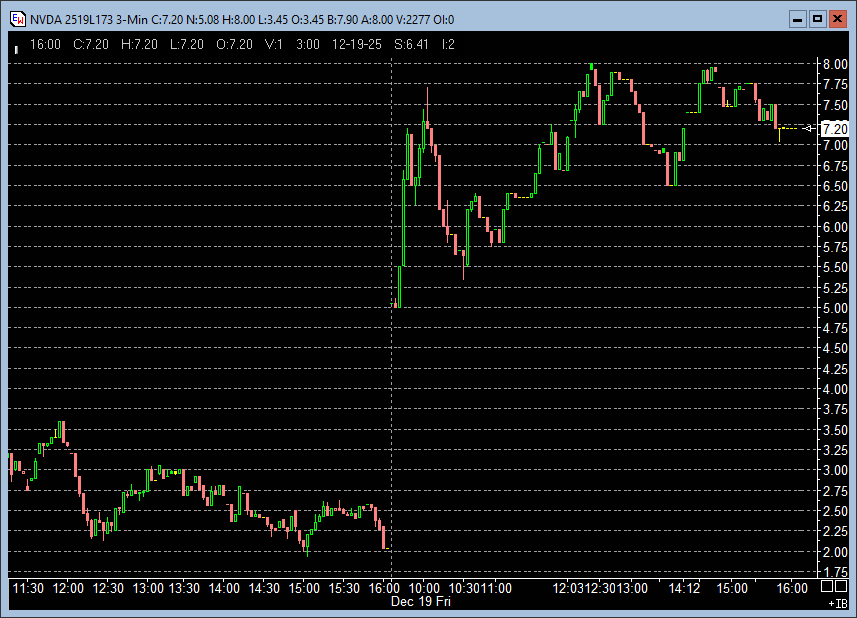Image resolution: width=857 pixels, height=618 pixels.
Task: Click the 12-19-25 date field in header
Action: 356,44
